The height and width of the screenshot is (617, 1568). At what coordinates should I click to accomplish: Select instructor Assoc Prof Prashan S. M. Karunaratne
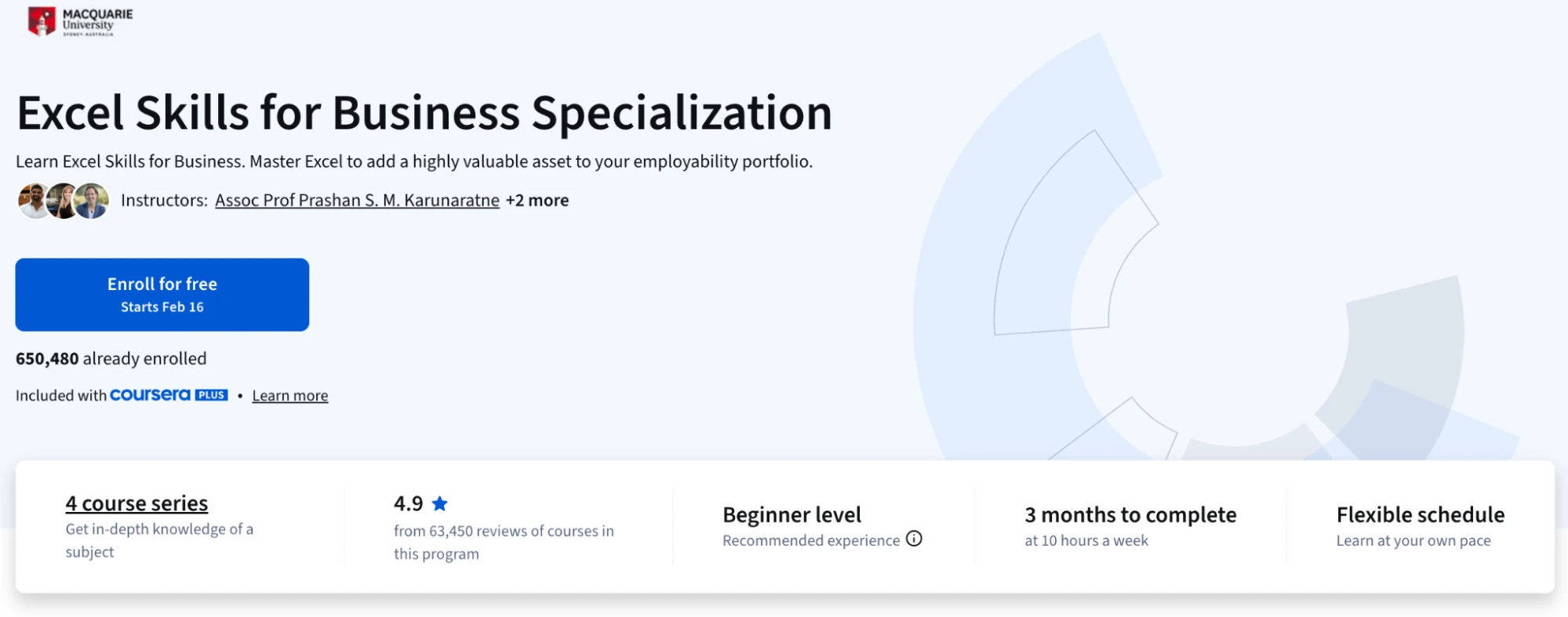pyautogui.click(x=357, y=200)
